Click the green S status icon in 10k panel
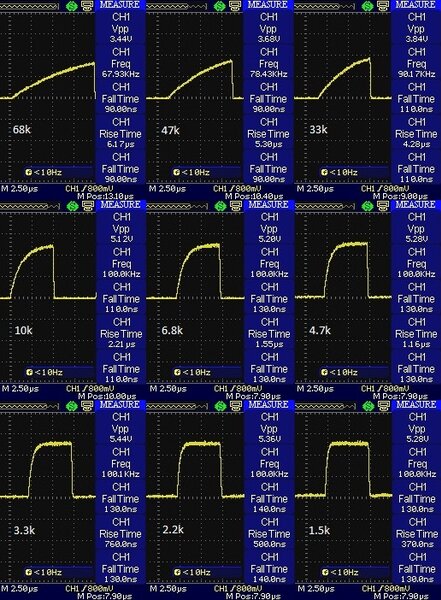Image resolution: width=441 pixels, height=600 pixels. point(72,206)
